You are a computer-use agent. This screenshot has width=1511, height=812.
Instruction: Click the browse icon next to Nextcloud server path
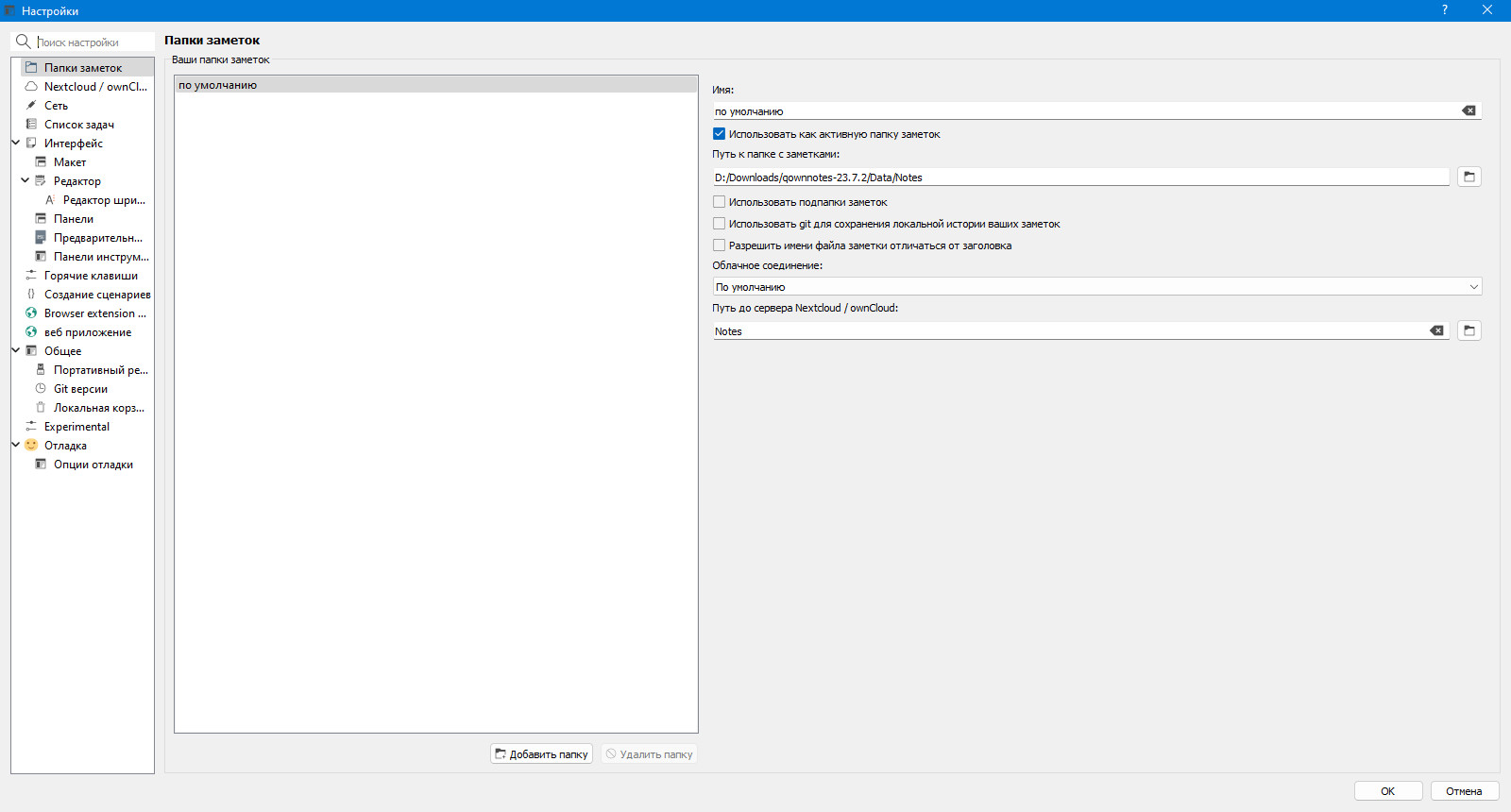(x=1469, y=330)
